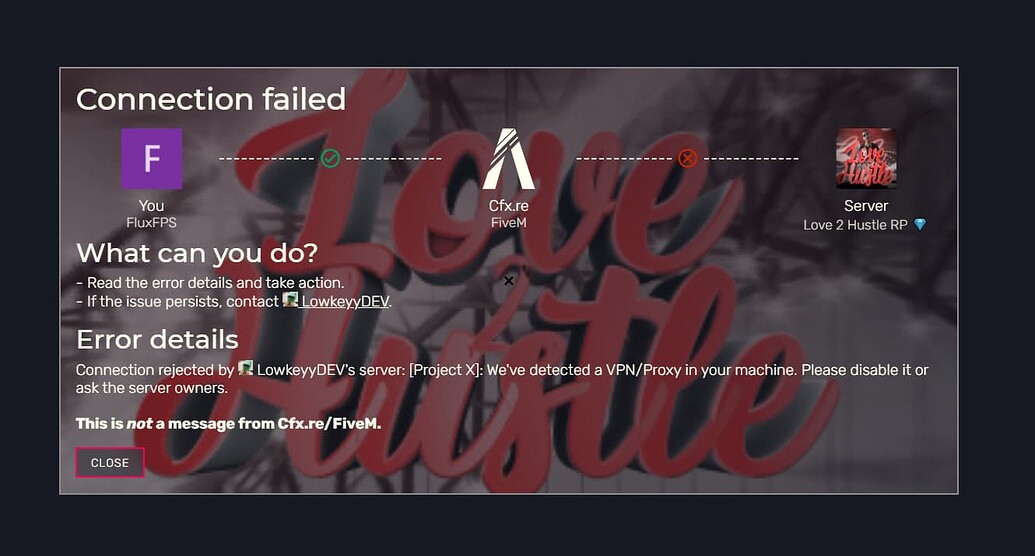Click the FluxFPS username label
1035x556 pixels.
151,223
